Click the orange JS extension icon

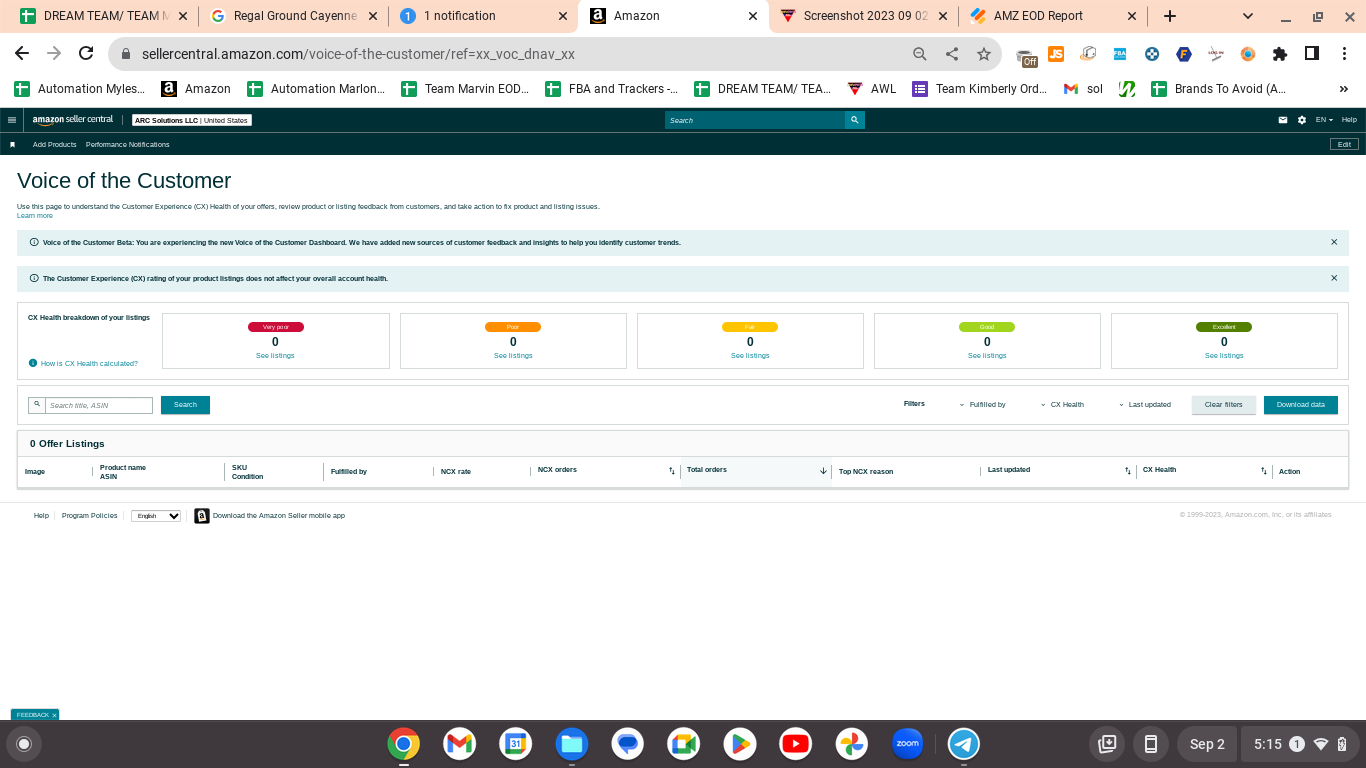click(1056, 54)
